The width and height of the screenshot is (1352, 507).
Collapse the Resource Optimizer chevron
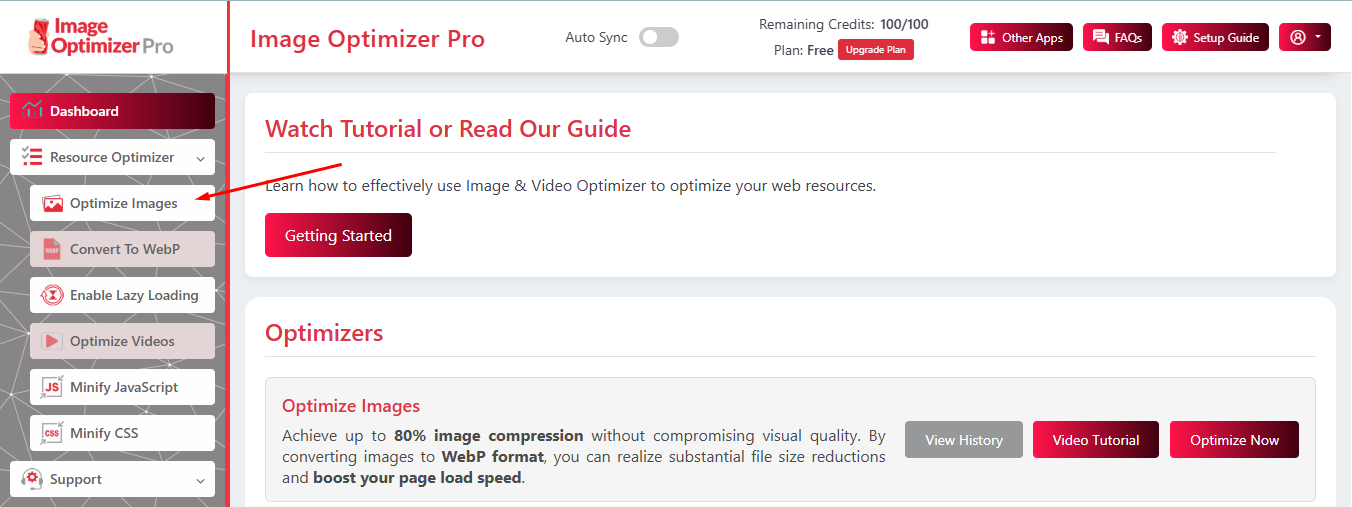[x=201, y=158]
